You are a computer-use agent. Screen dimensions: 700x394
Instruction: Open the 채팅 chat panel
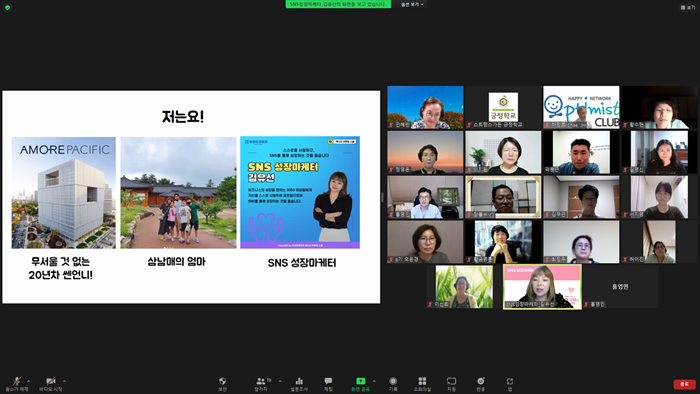[x=328, y=384]
